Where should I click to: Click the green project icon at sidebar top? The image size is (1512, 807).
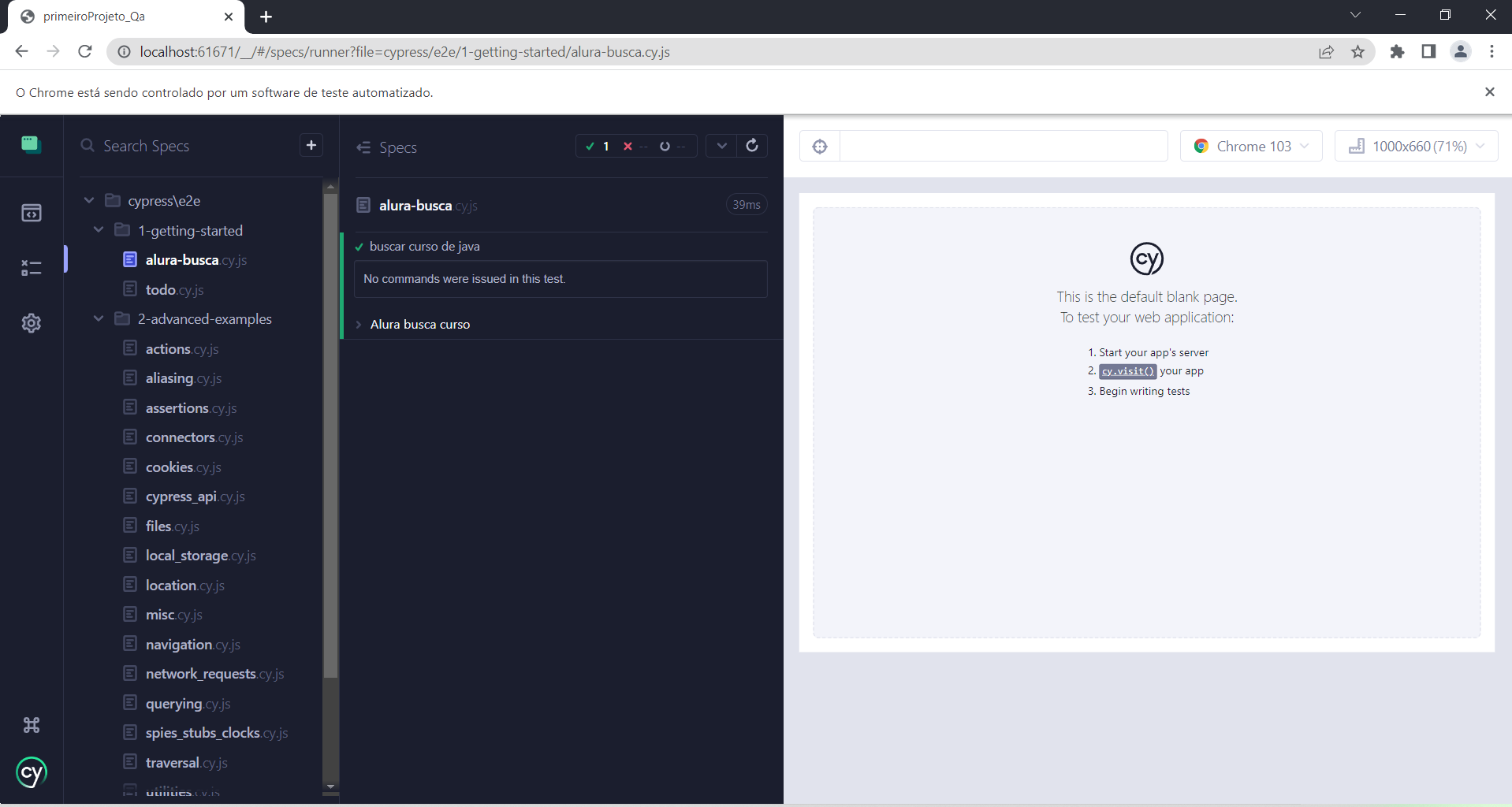coord(31,144)
